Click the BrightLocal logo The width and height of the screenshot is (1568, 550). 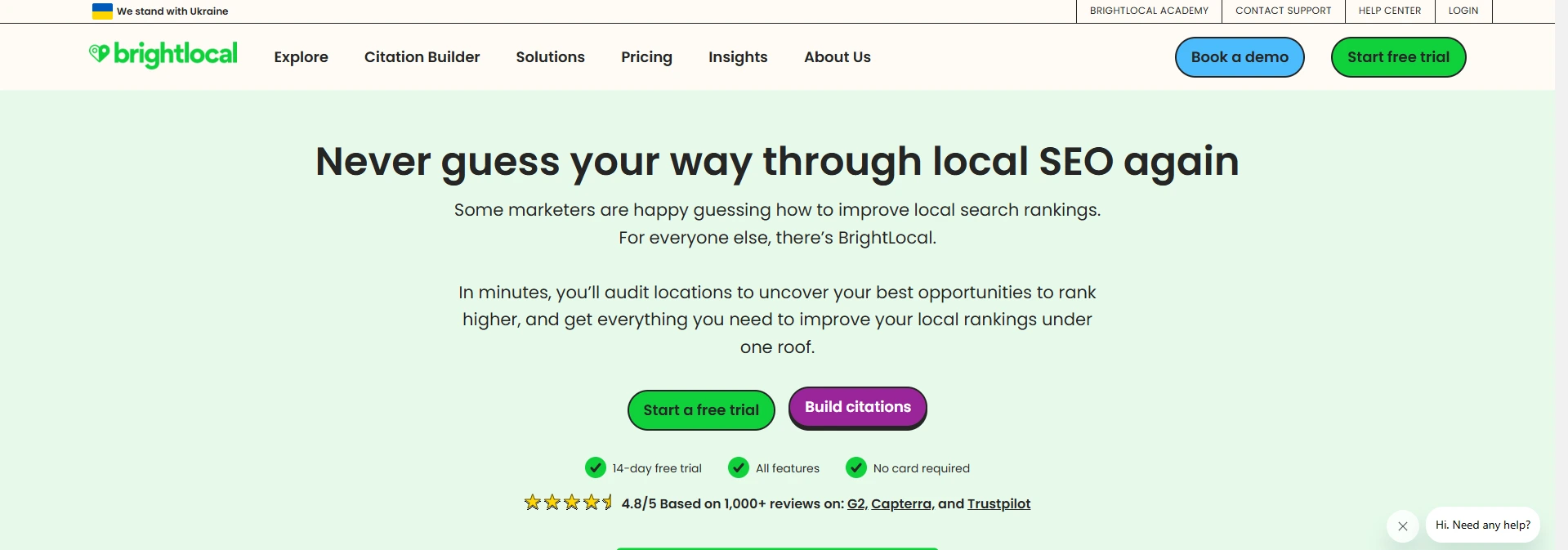(163, 55)
